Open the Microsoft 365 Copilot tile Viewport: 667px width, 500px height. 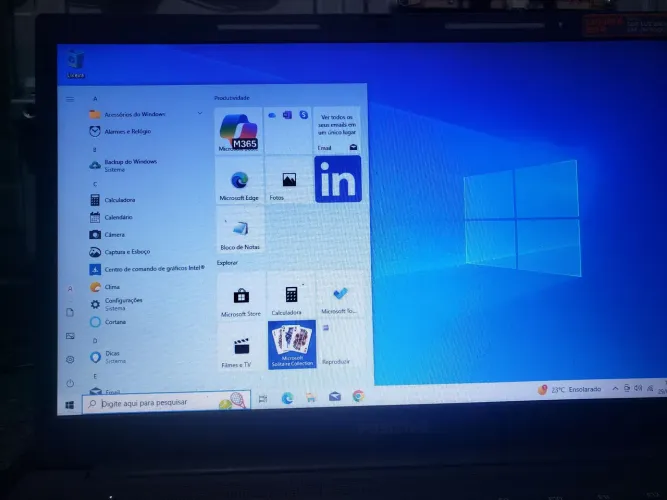(239, 131)
